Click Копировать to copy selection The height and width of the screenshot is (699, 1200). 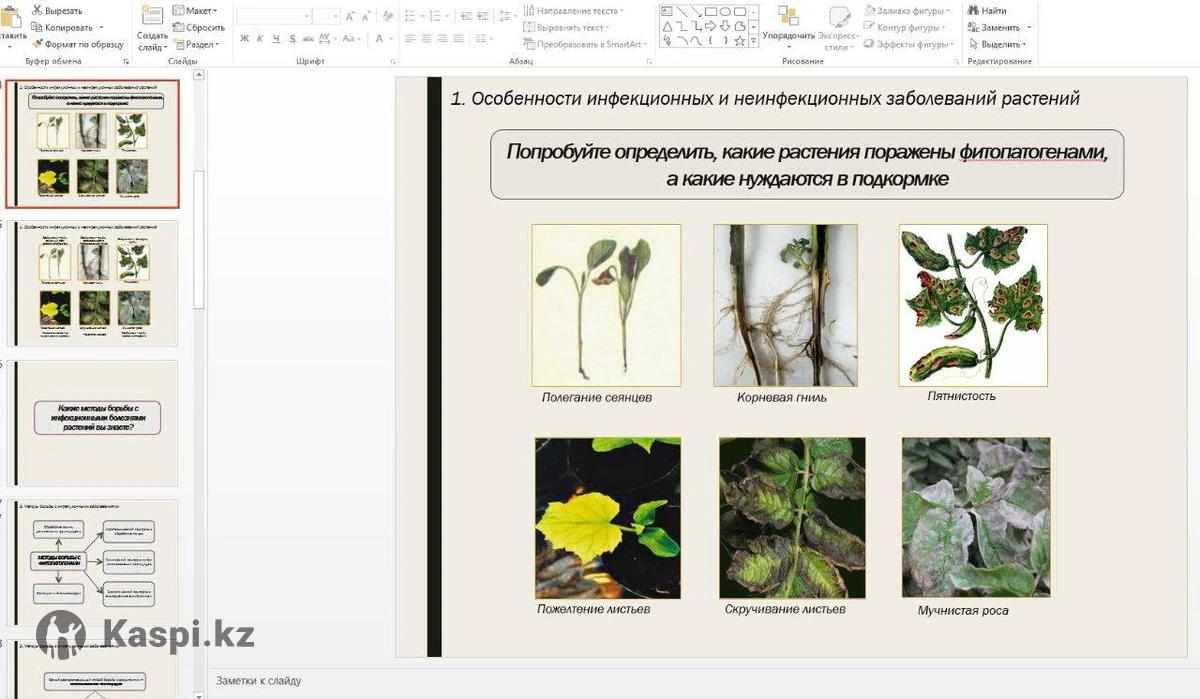click(67, 27)
